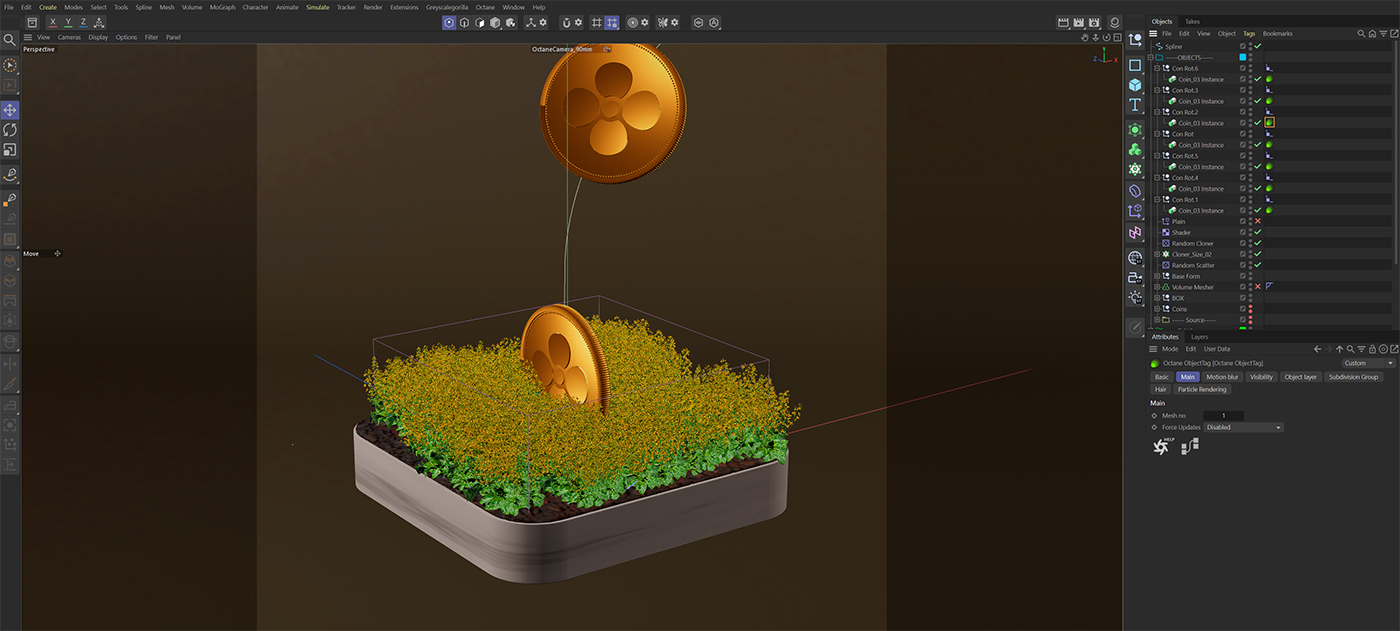This screenshot has height=631, width=1400.
Task: Click the Mesh no value field
Action: coord(1224,415)
